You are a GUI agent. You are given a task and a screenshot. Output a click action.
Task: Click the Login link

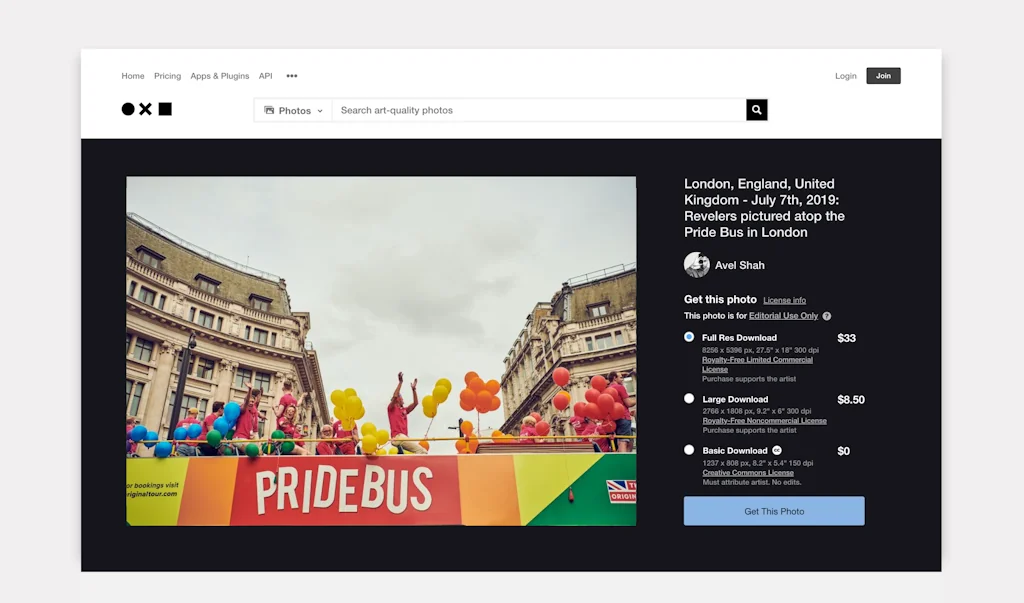[x=845, y=76]
